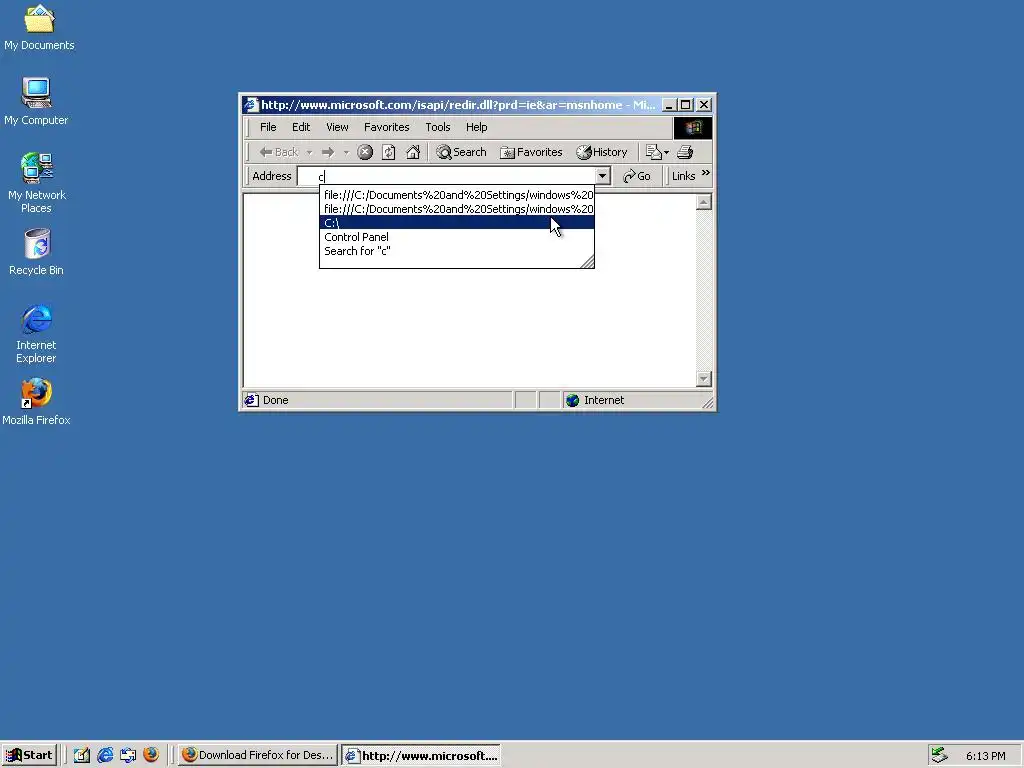Image resolution: width=1024 pixels, height=768 pixels.
Task: Choose first file:///C:/Documents suggestion
Action: click(457, 195)
